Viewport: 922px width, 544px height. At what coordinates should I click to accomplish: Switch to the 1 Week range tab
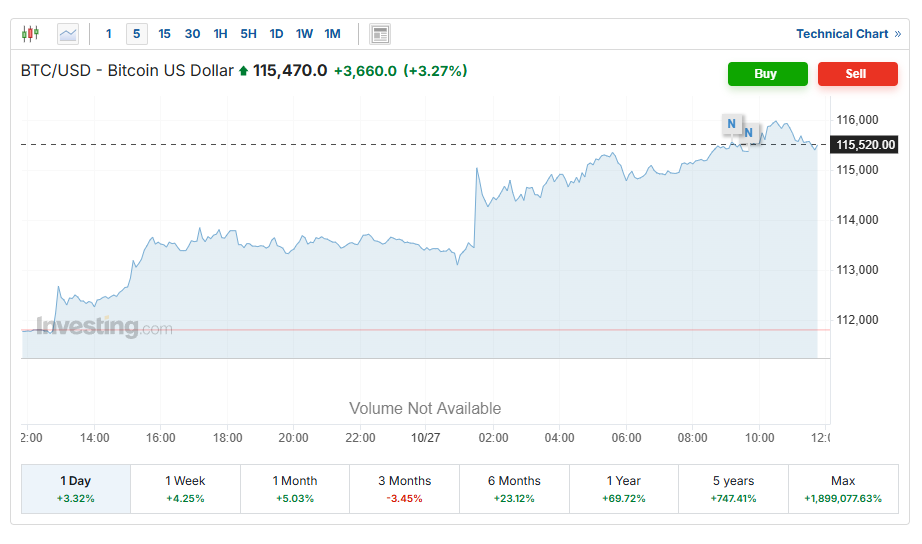tap(185, 488)
